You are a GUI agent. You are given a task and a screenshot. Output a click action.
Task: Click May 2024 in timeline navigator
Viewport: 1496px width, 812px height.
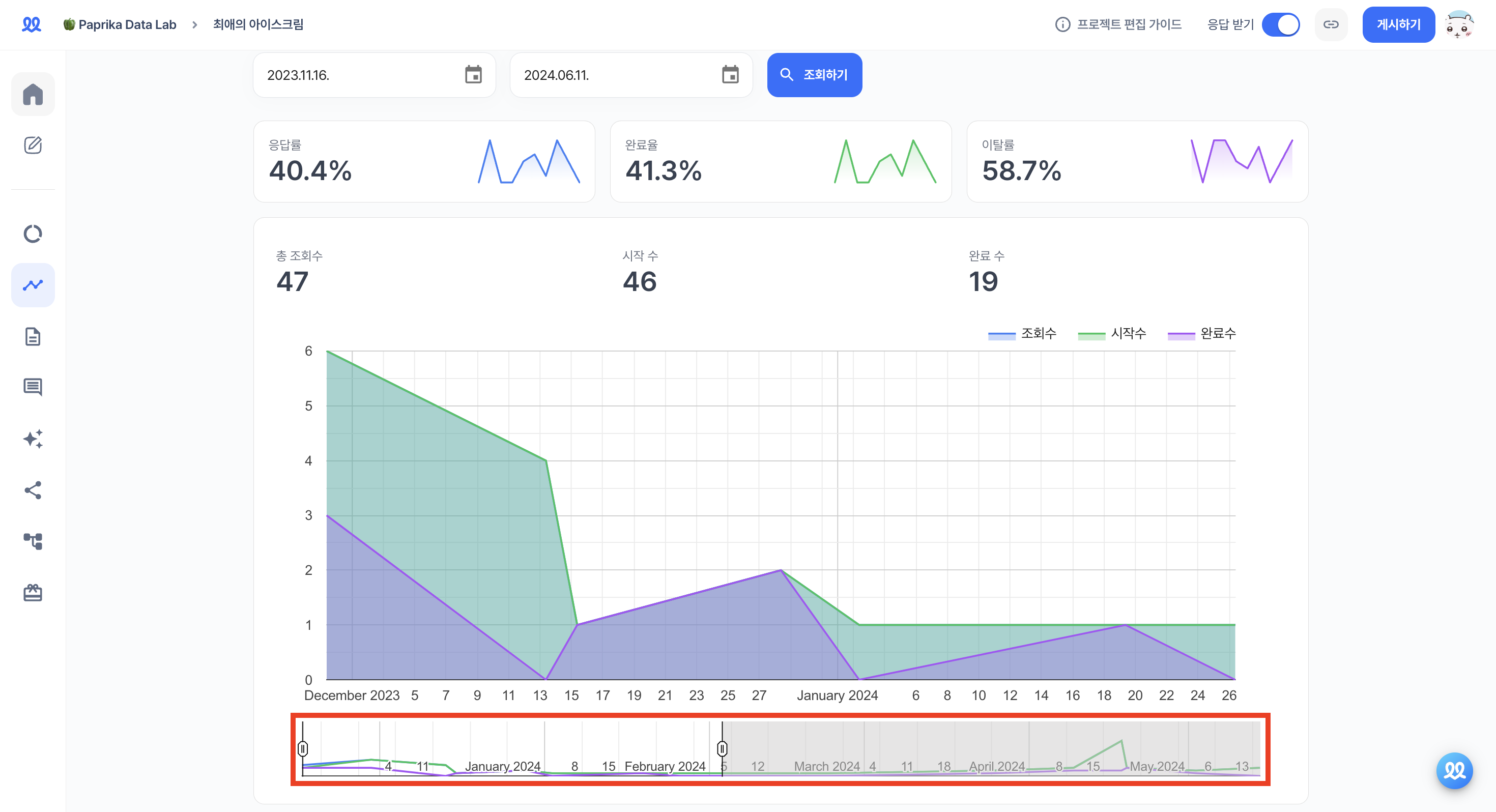(1157, 766)
